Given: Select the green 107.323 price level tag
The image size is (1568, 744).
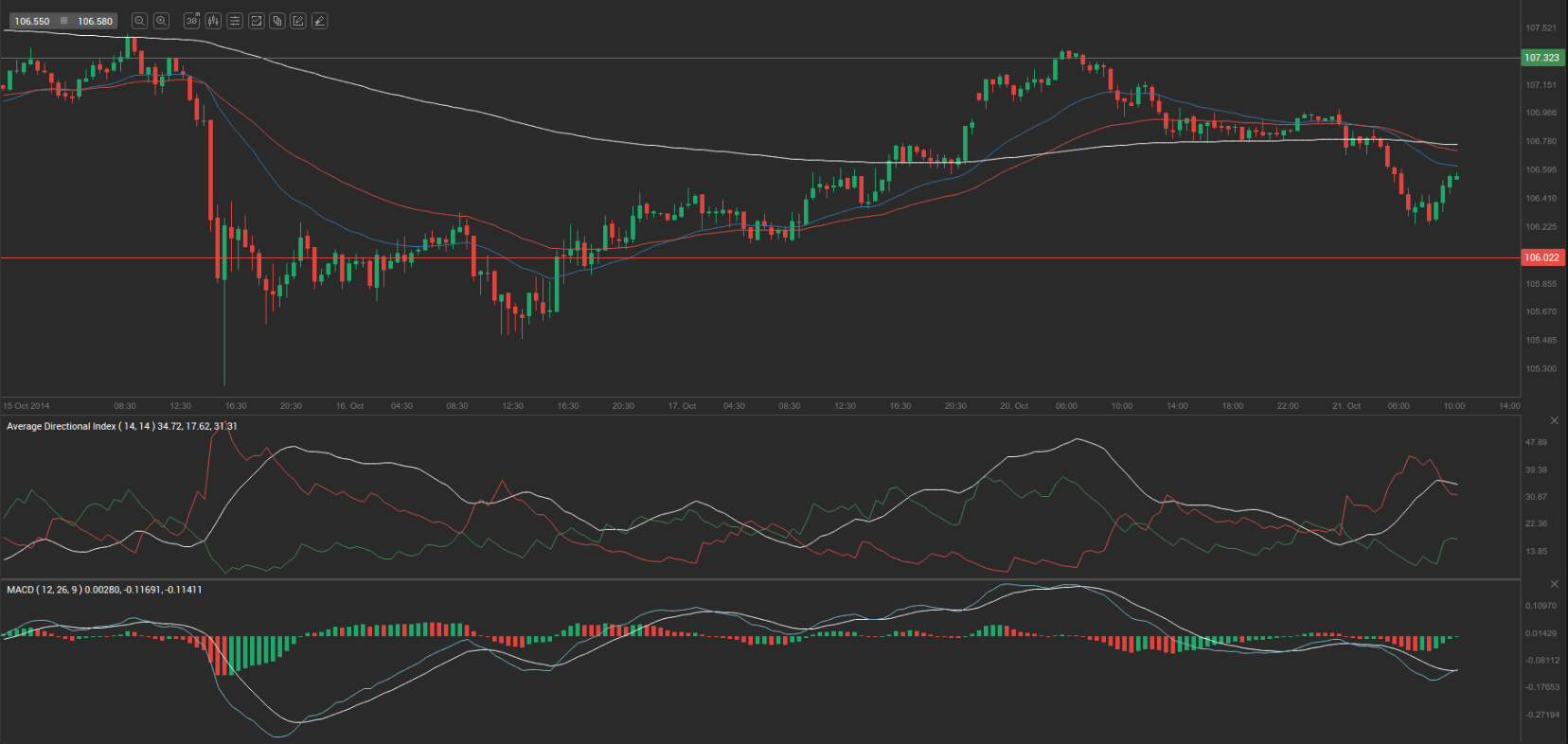Looking at the screenshot, I should 1541,58.
